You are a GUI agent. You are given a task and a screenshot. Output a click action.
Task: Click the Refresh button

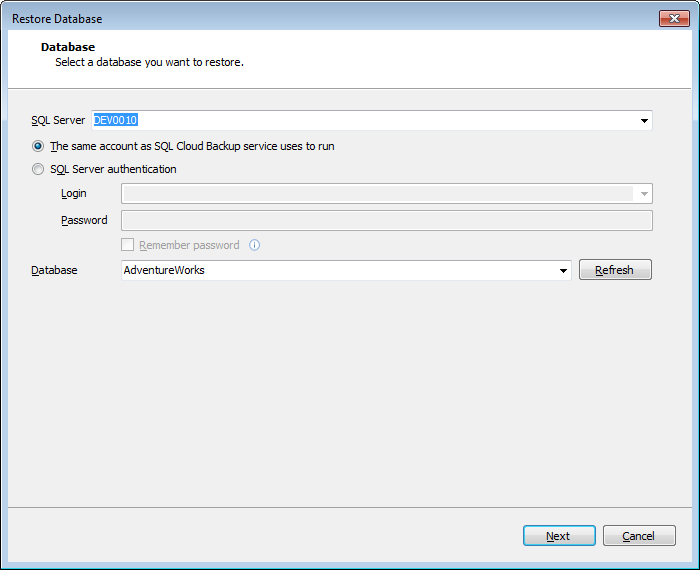point(615,270)
